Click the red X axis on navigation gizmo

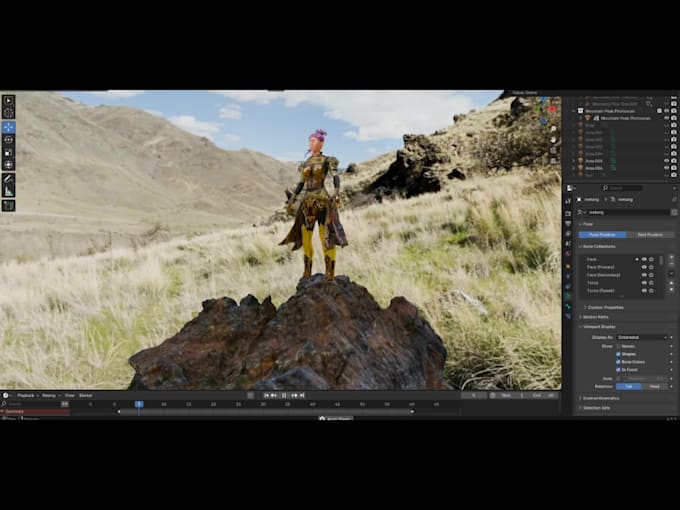pyautogui.click(x=552, y=109)
